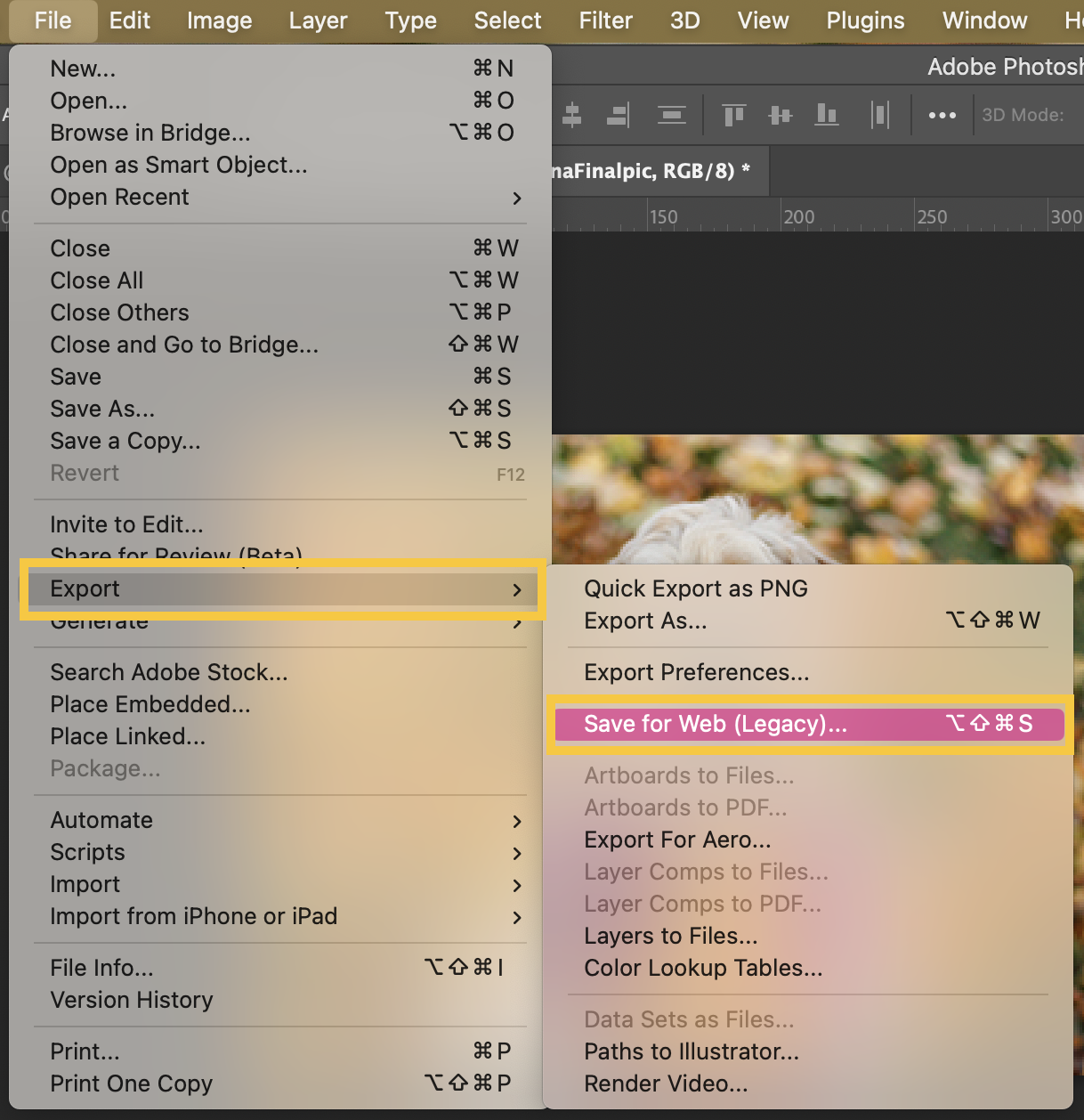Click the align bottom edges icon

(827, 115)
